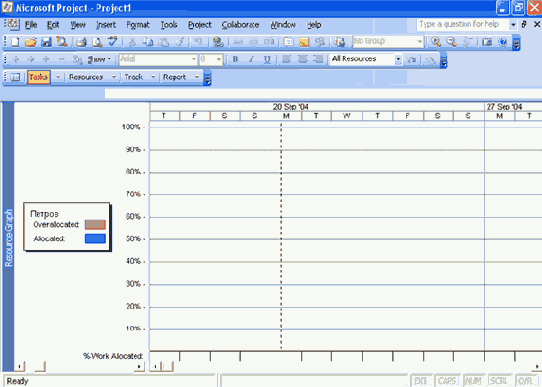Open the View menu

(78, 25)
